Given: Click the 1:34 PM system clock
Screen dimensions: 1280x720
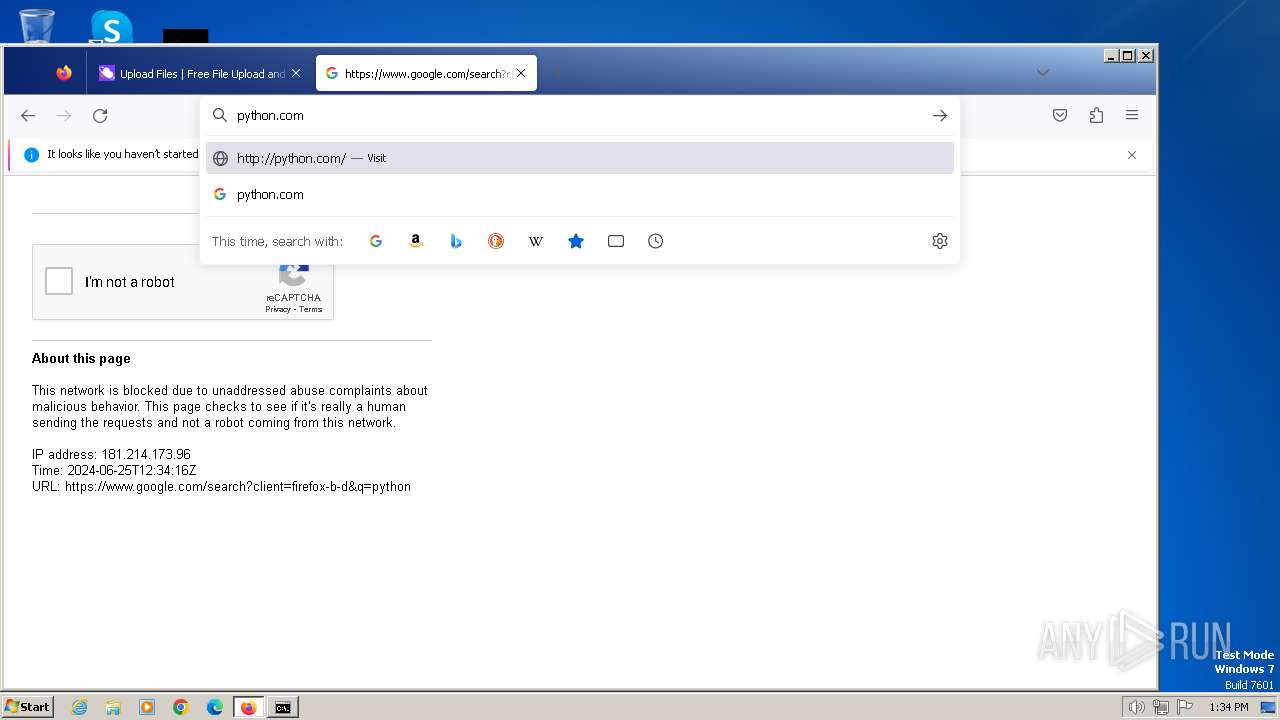Looking at the screenshot, I should (1228, 707).
